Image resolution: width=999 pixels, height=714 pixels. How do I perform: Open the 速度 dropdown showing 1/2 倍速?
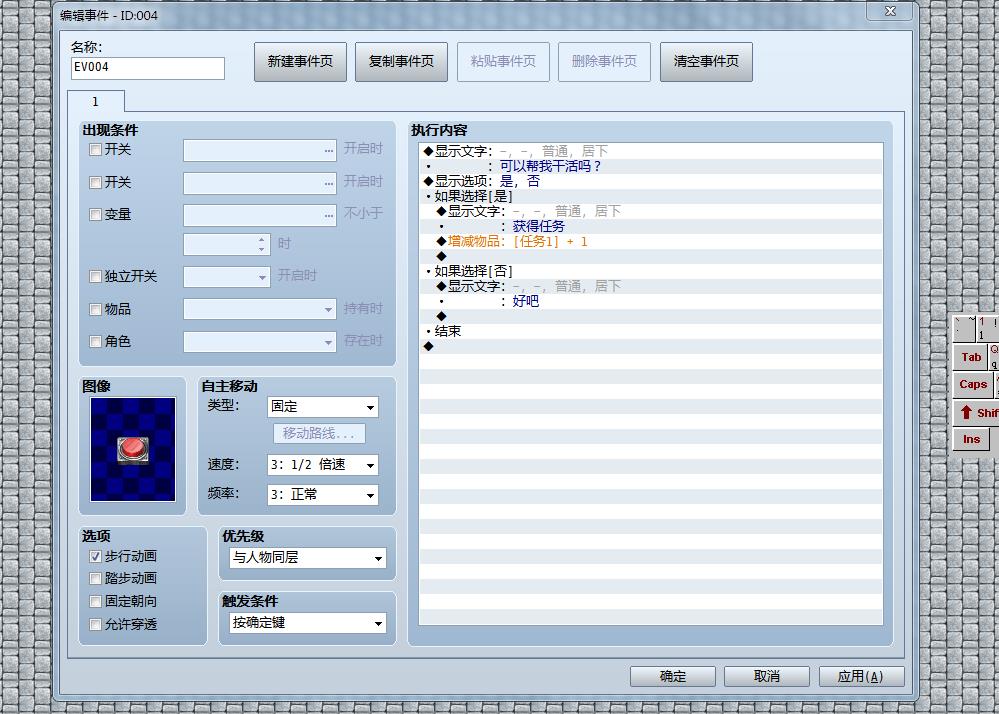pyautogui.click(x=322, y=465)
